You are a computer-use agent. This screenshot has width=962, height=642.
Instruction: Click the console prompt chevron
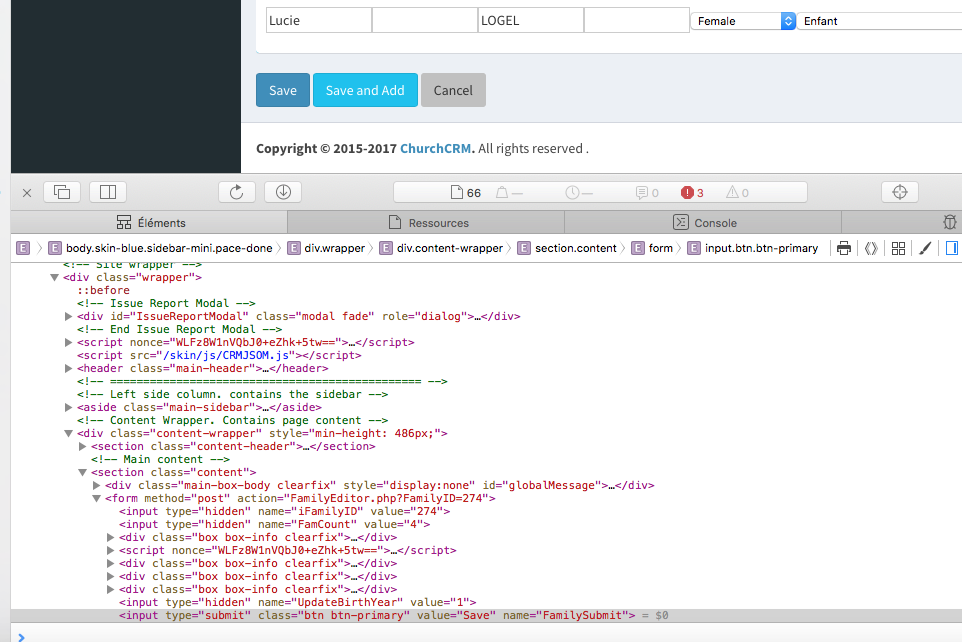coord(21,637)
